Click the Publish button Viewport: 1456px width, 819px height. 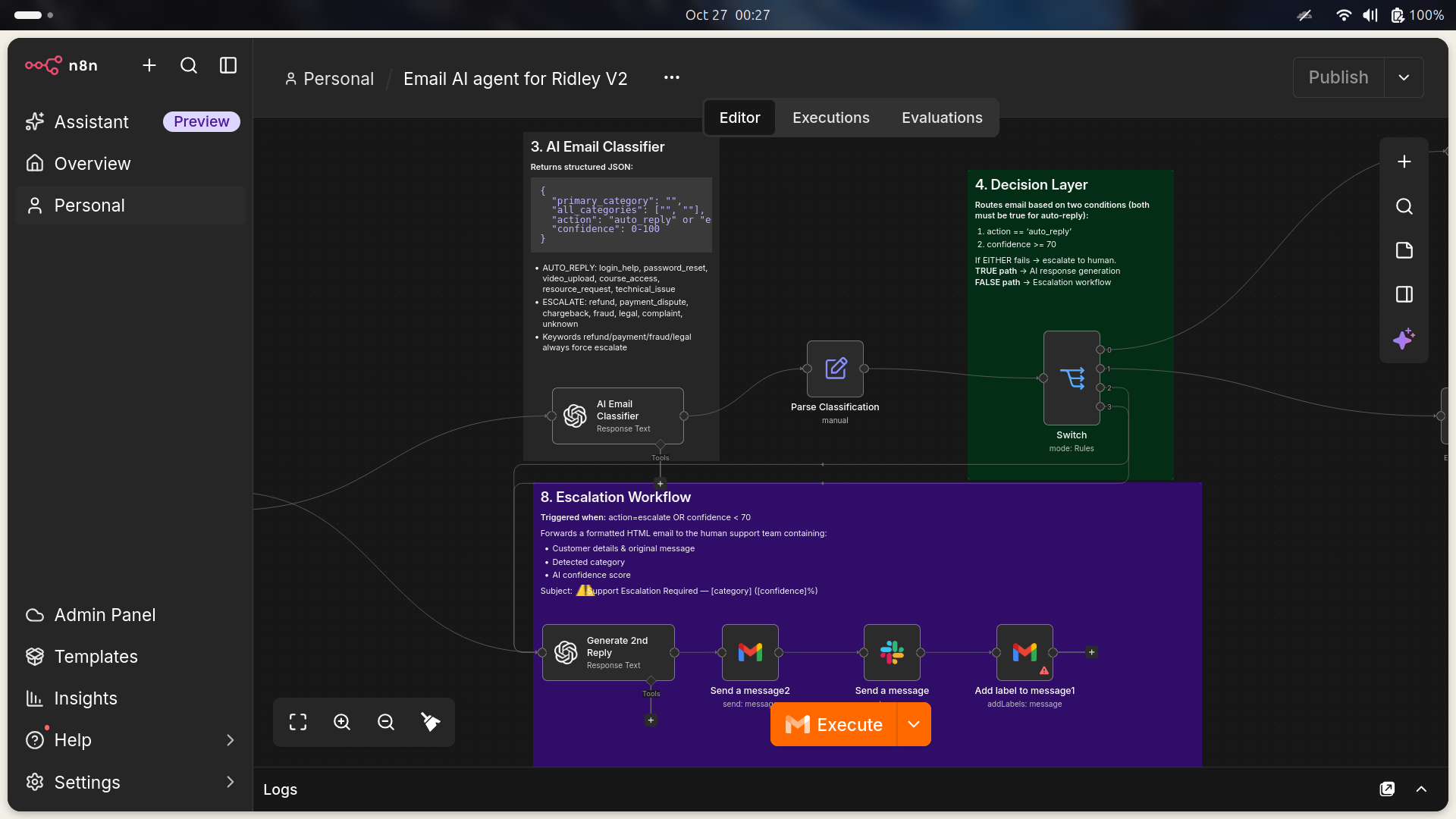pos(1338,77)
